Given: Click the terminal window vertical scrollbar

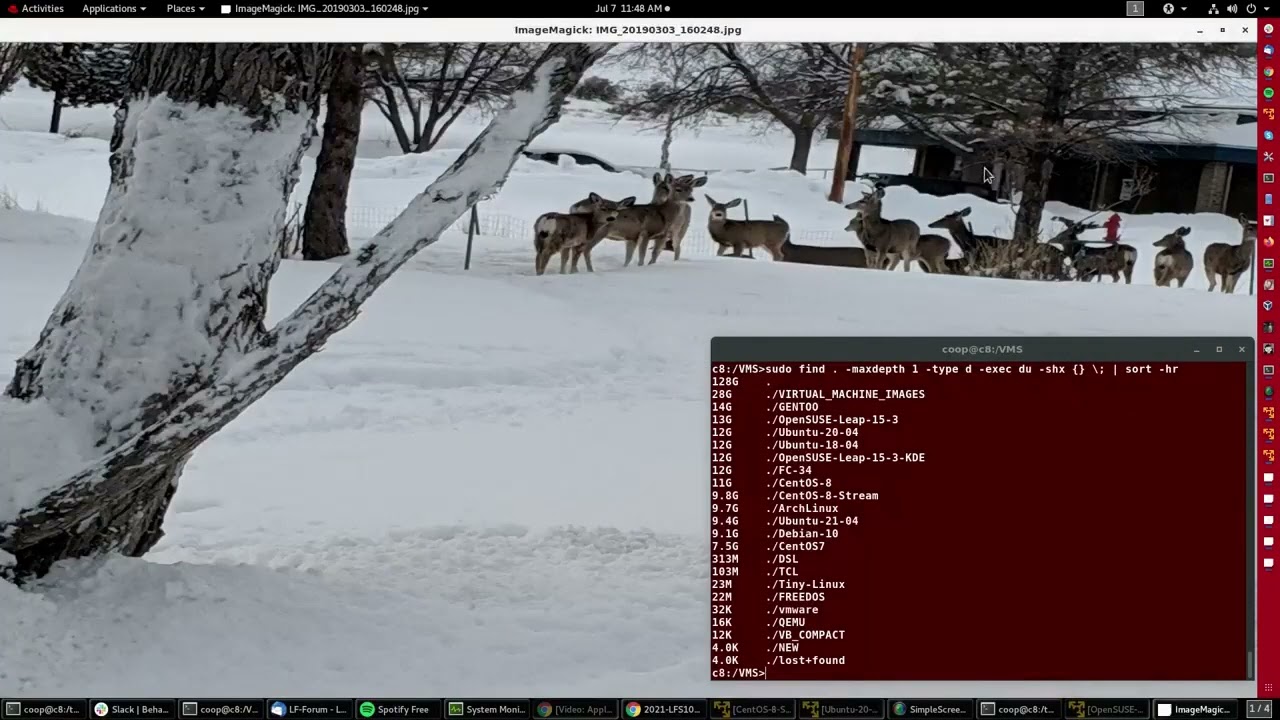Looking at the screenshot, I should click(x=1250, y=663).
